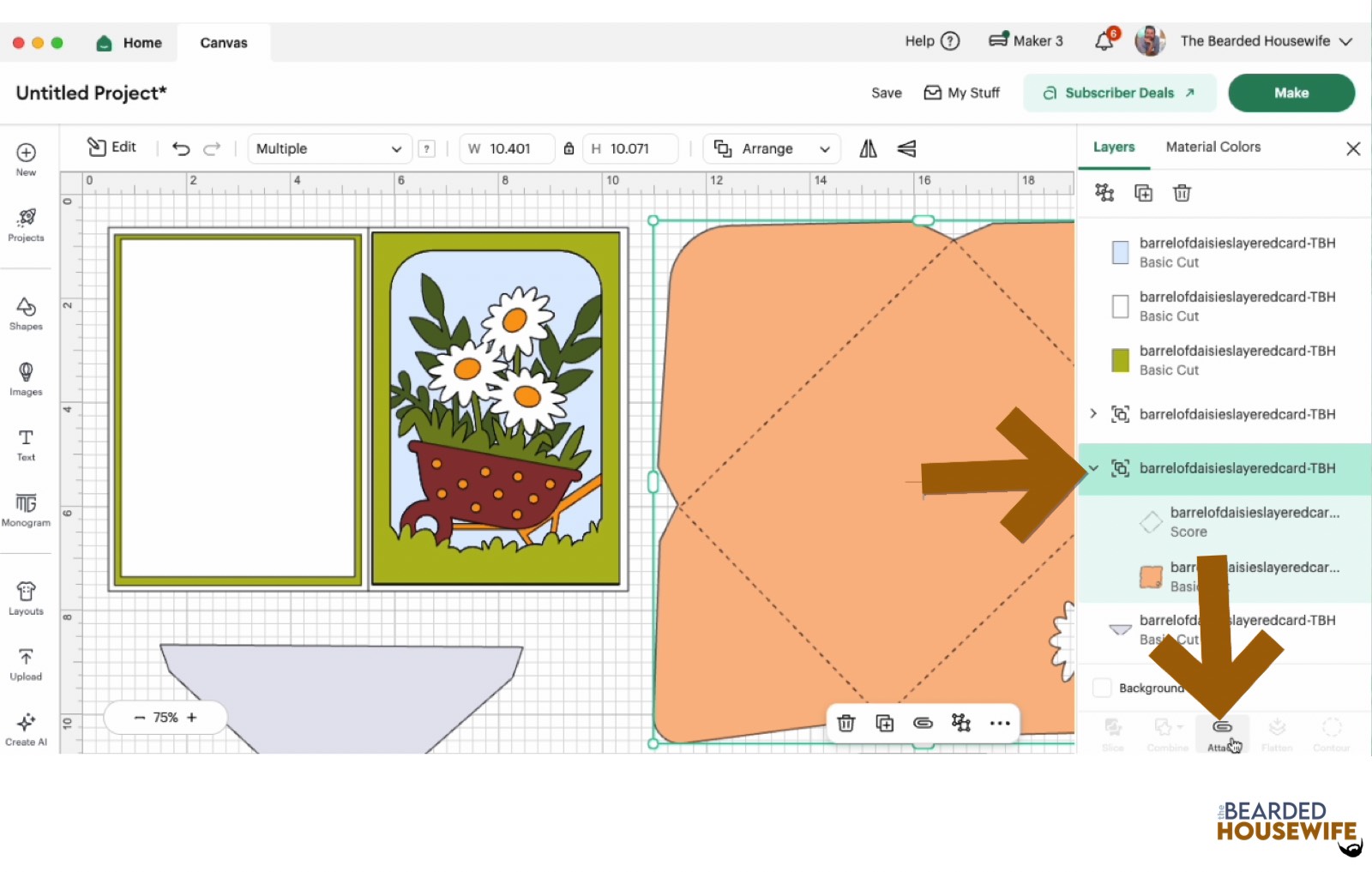Select the Layers tab

click(x=1114, y=147)
